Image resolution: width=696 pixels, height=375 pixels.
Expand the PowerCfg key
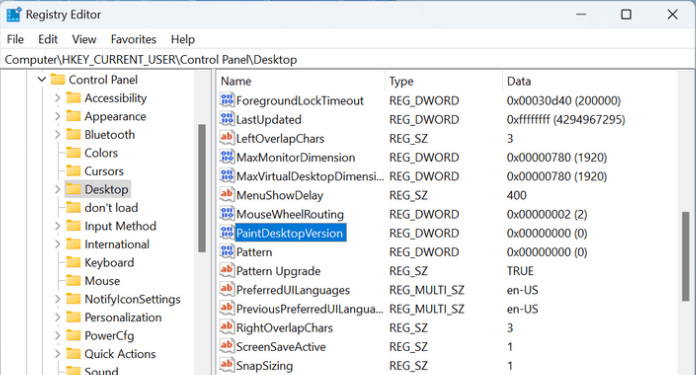57,336
